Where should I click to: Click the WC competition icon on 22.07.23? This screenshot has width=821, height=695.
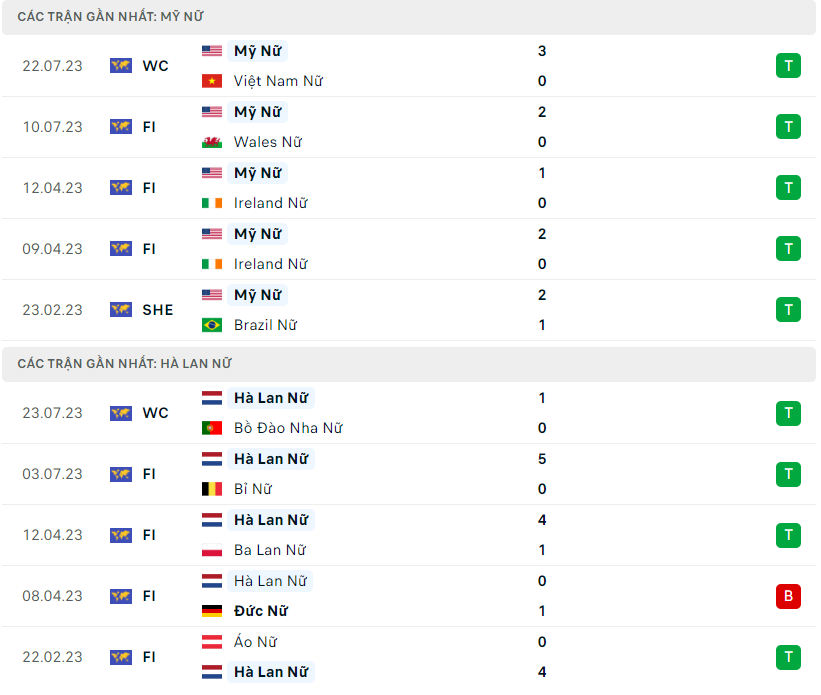pyautogui.click(x=121, y=66)
